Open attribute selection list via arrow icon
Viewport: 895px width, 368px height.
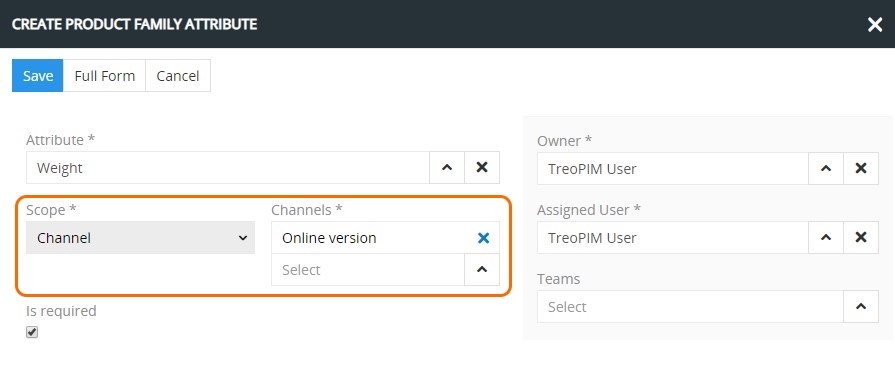pyautogui.click(x=447, y=168)
